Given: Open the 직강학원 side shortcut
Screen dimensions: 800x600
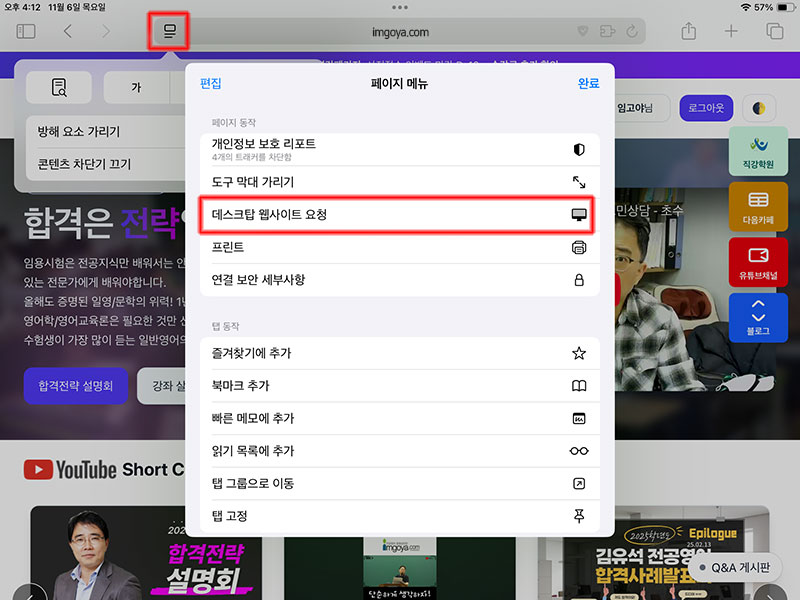Looking at the screenshot, I should [x=757, y=152].
